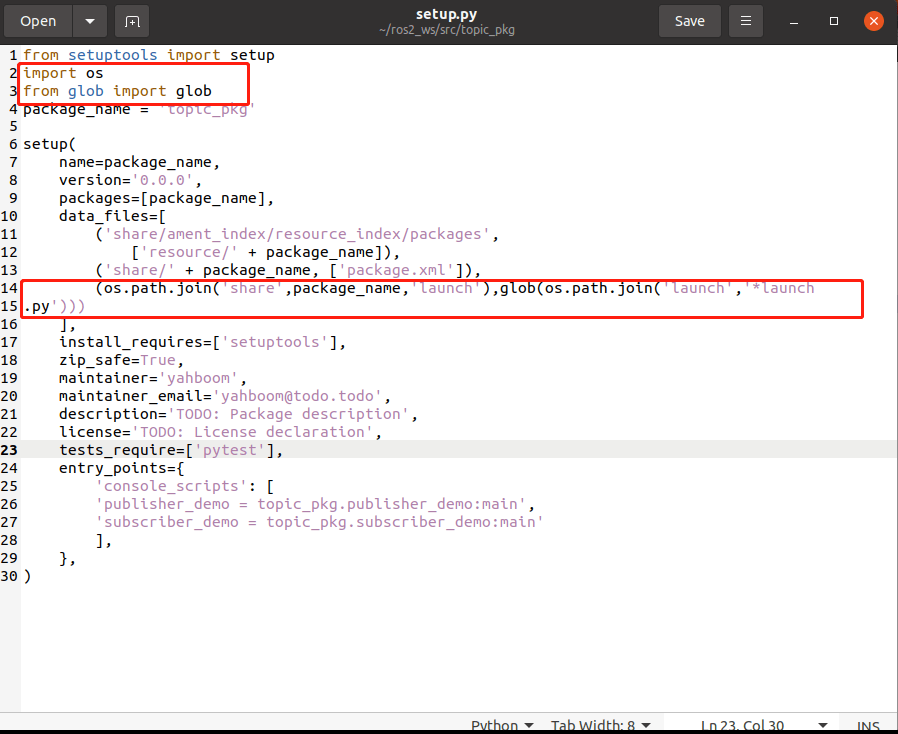Minimize the gedit window

794,22
